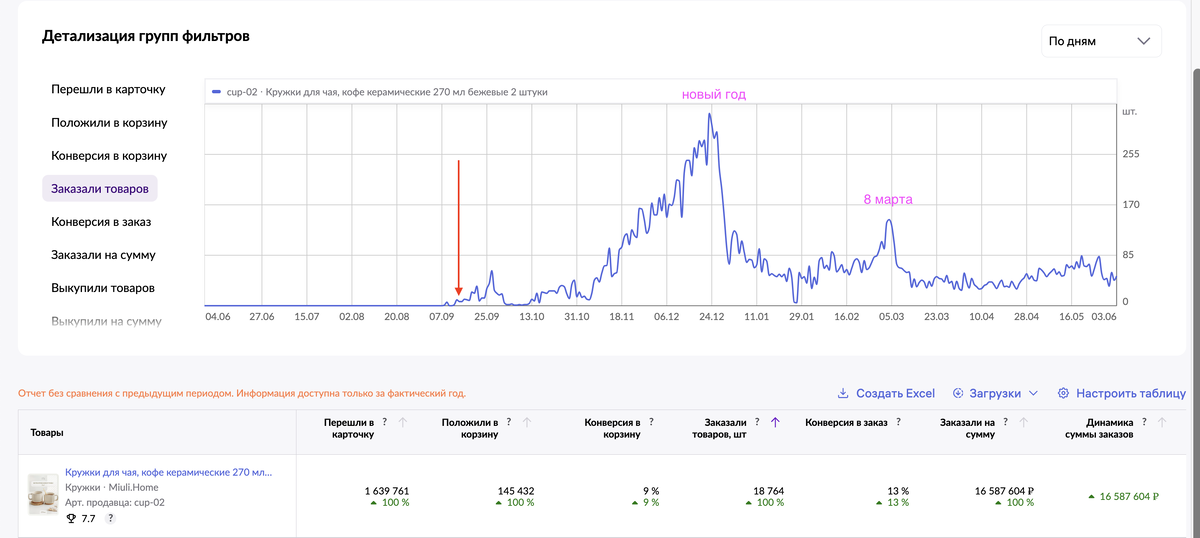Click 'Создать Excel' button
Viewport: 1200px width, 538px height.
pyautogui.click(x=885, y=393)
